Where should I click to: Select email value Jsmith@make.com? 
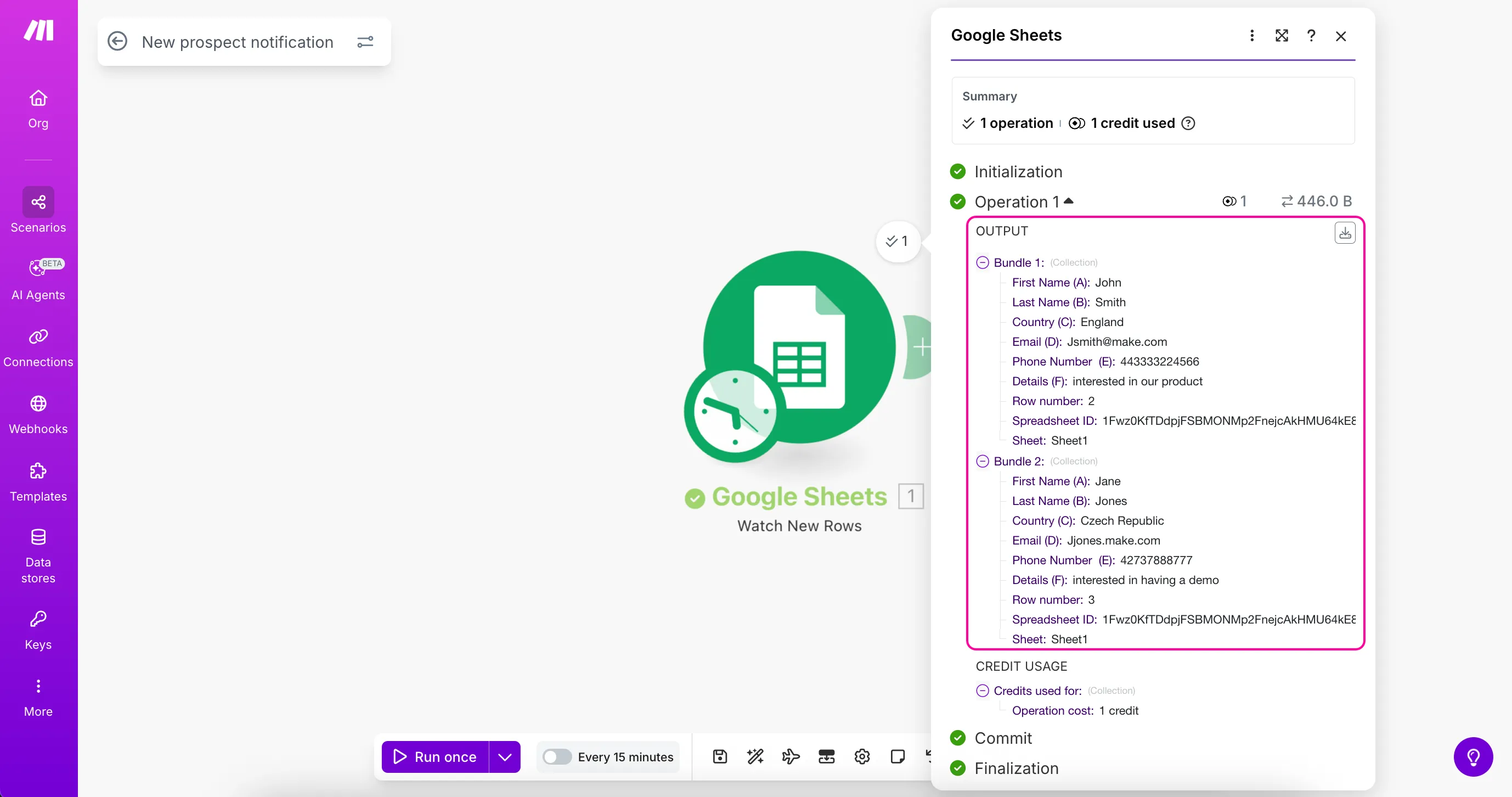pyautogui.click(x=1117, y=342)
